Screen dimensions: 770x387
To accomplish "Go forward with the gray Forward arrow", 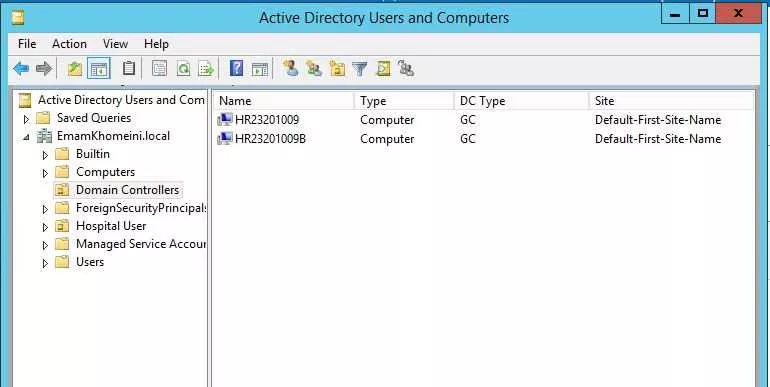I will click(44, 69).
